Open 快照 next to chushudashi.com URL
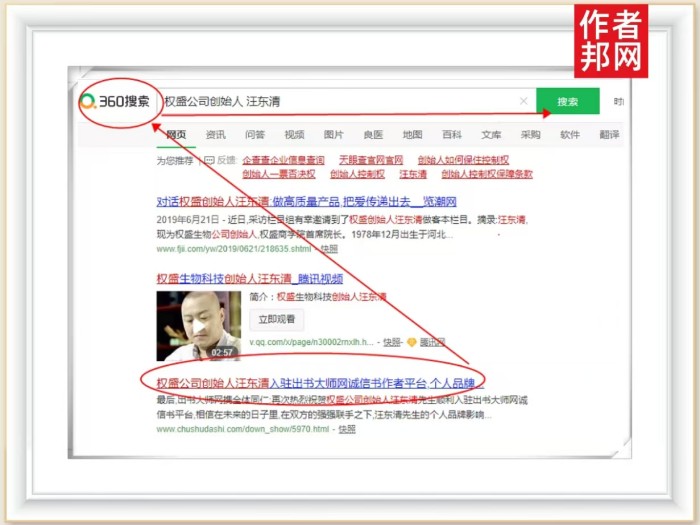This screenshot has width=700, height=525. click(x=346, y=429)
